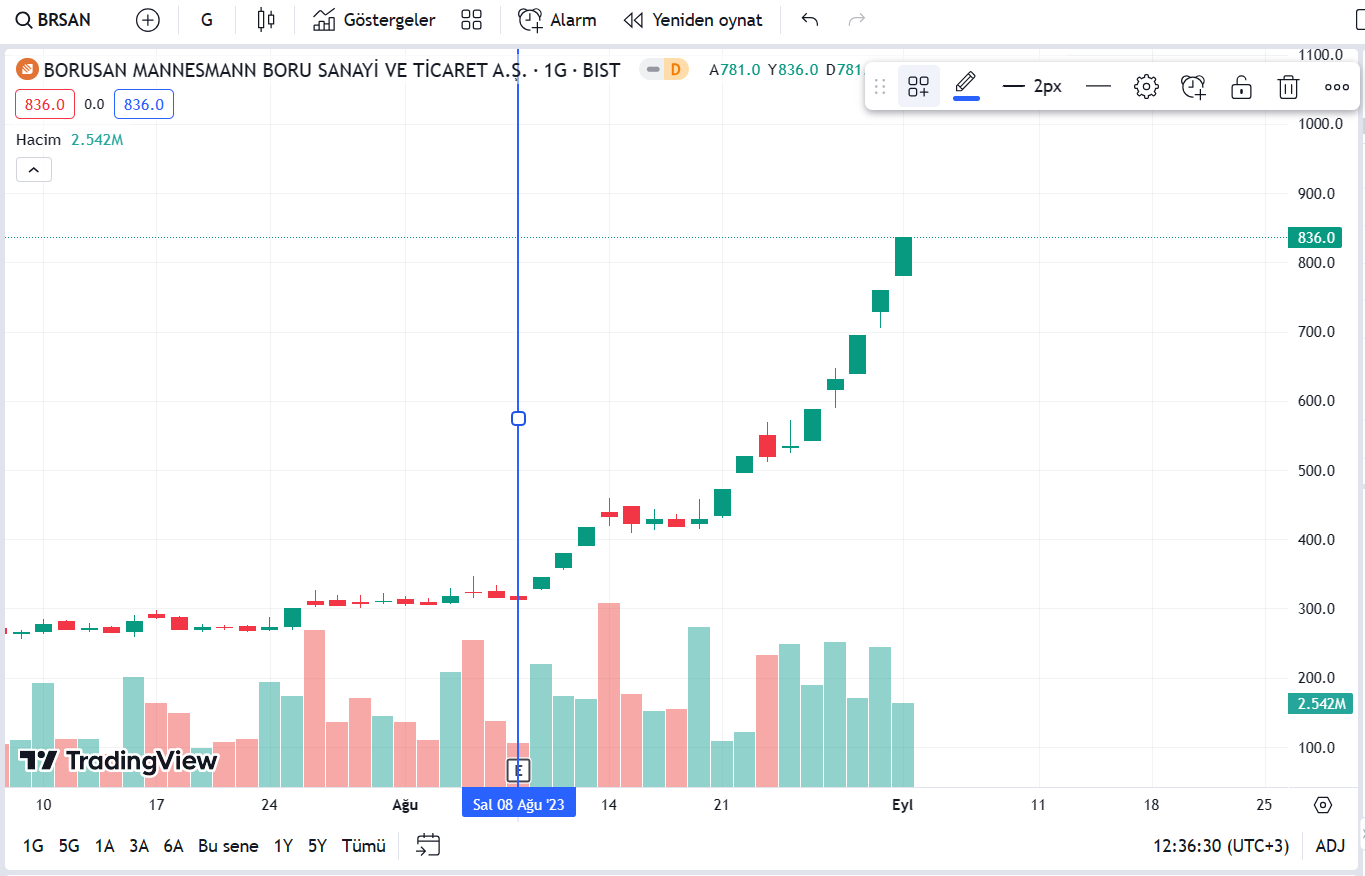Click the Ağu month label on time axis
The height and width of the screenshot is (876, 1365).
pos(405,805)
